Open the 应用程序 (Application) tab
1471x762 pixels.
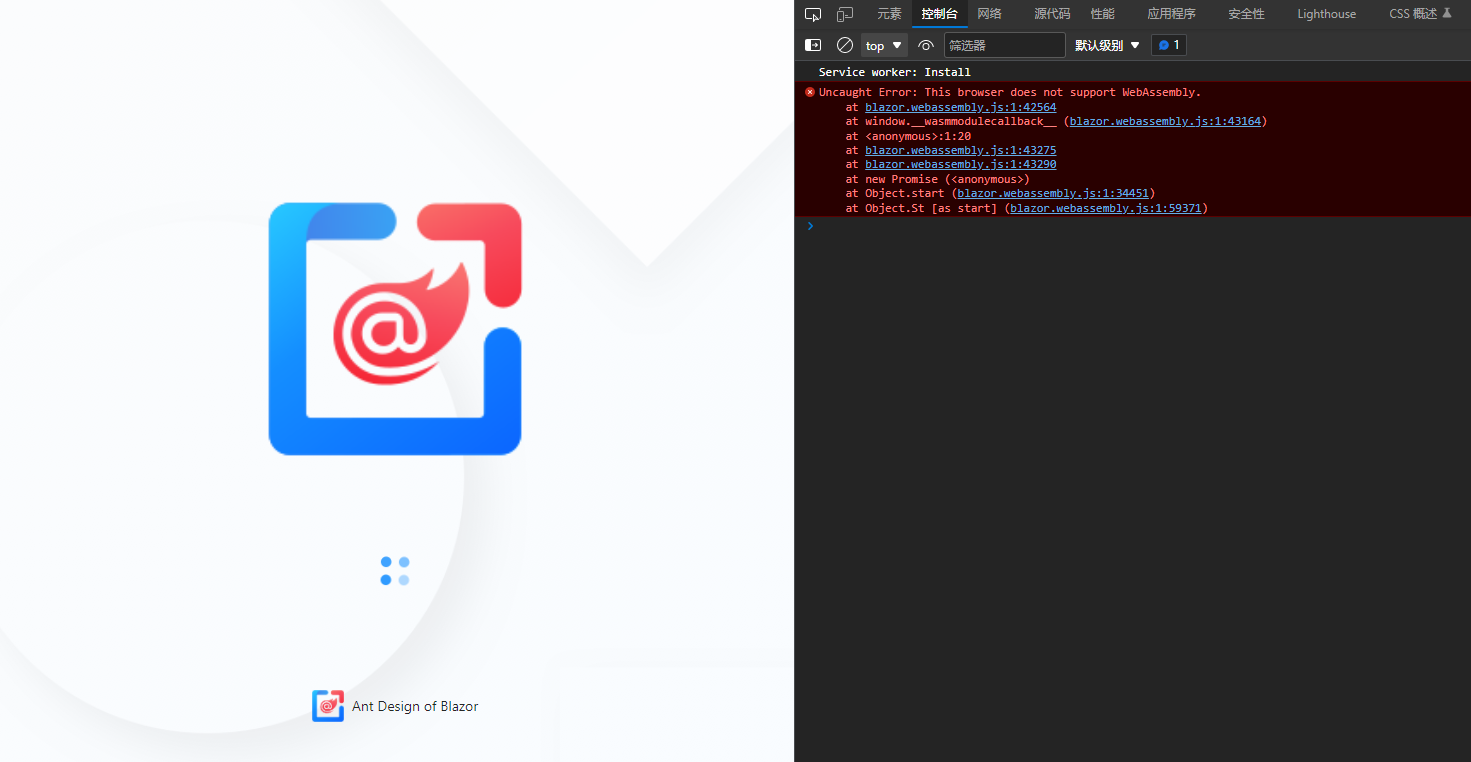1172,14
